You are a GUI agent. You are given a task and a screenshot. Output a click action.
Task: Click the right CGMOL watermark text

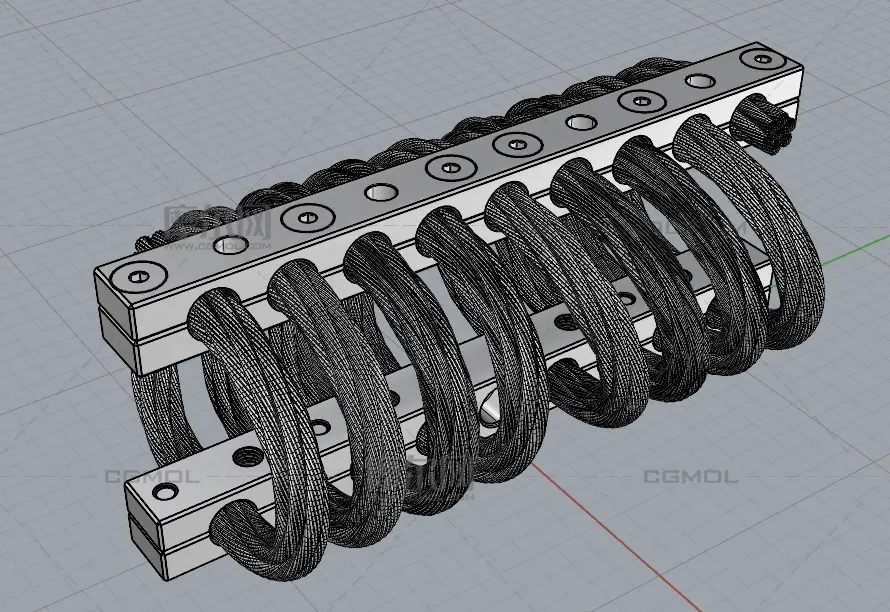point(690,477)
